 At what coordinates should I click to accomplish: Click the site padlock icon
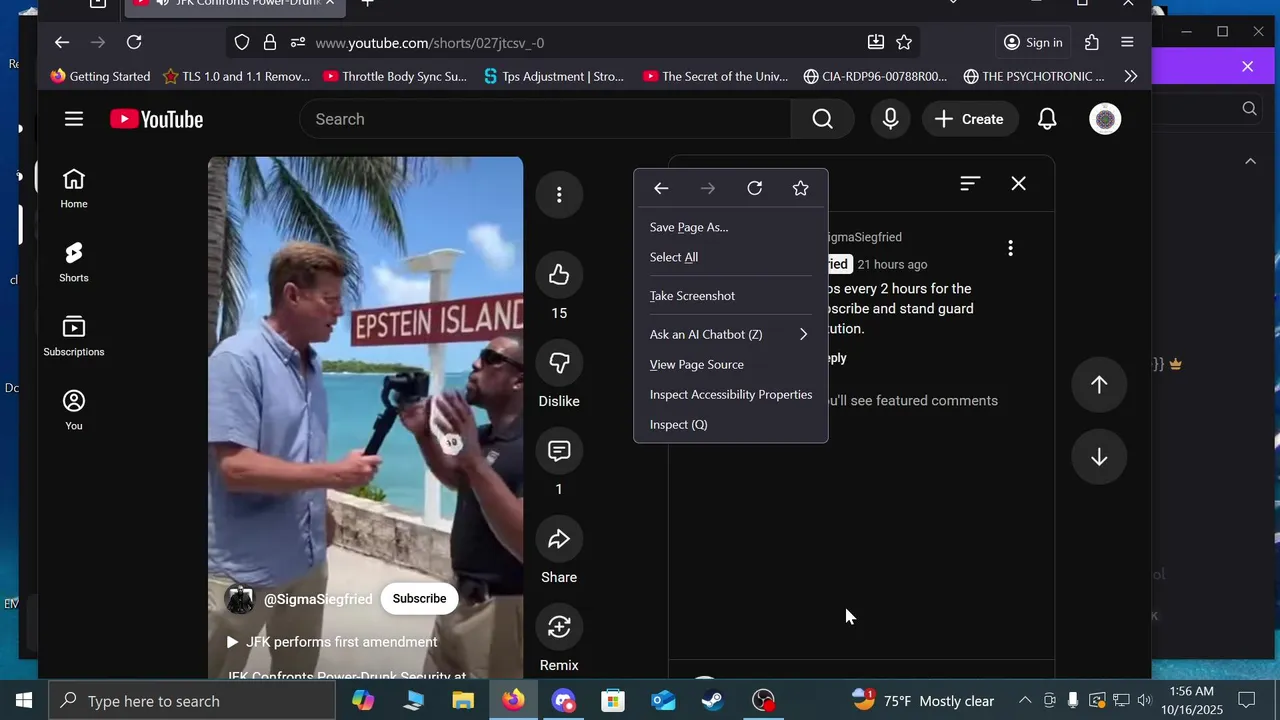tap(269, 42)
